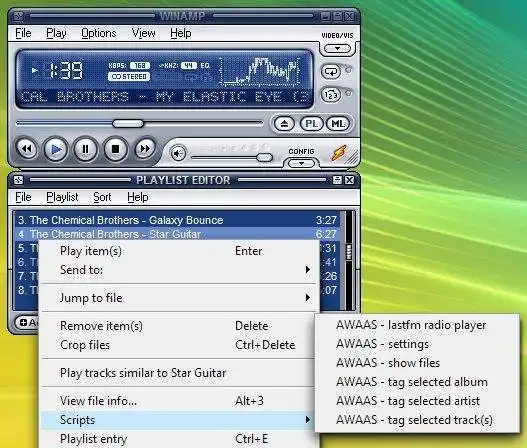This screenshot has width=527, height=448.
Task: Click the spectrum visualizer display
Action: [x=260, y=71]
